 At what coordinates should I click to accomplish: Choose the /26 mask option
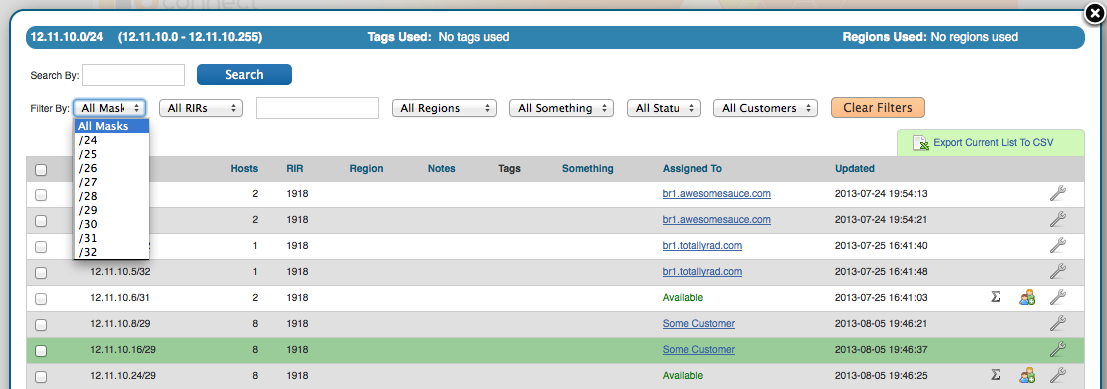pyautogui.click(x=112, y=168)
